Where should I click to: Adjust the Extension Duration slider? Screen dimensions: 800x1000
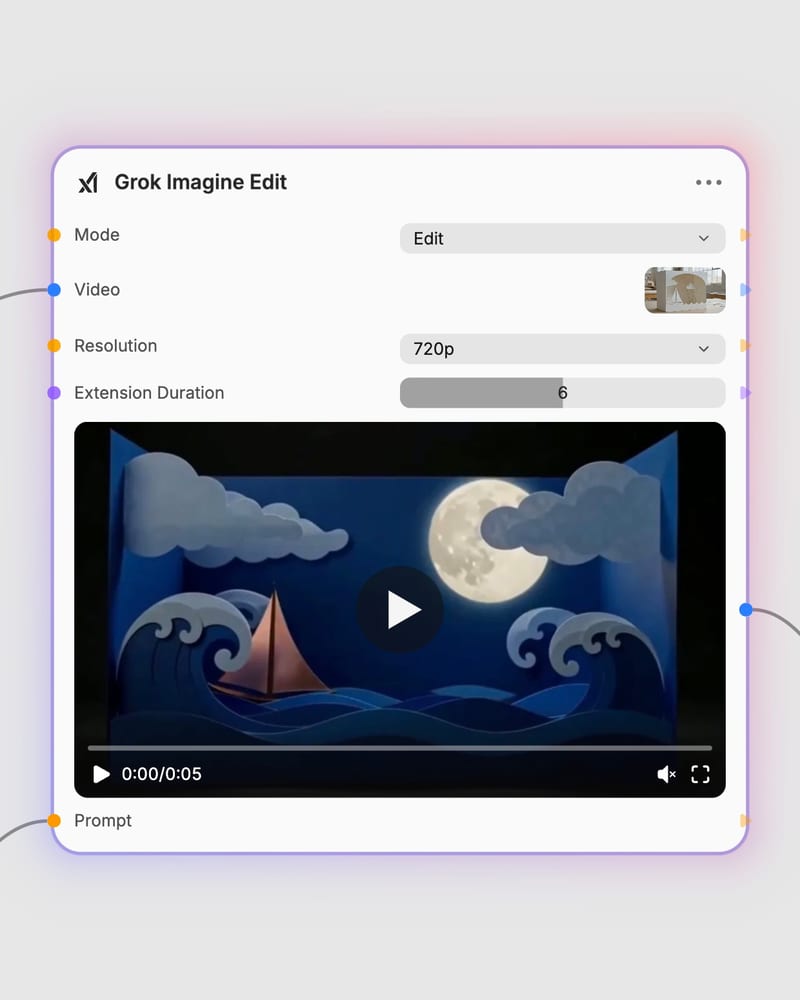562,393
